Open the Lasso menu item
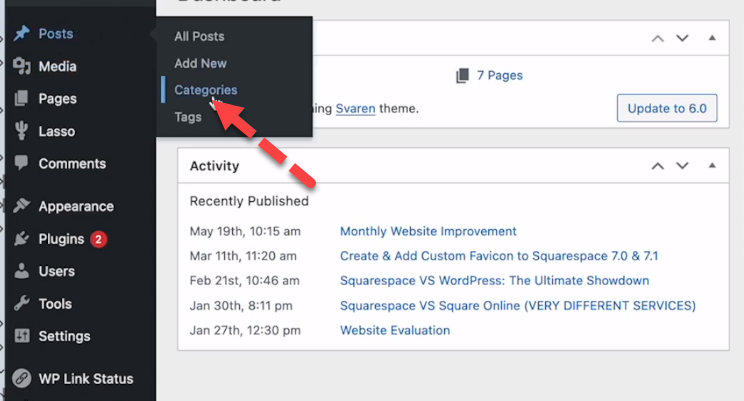744x401 pixels. click(56, 131)
